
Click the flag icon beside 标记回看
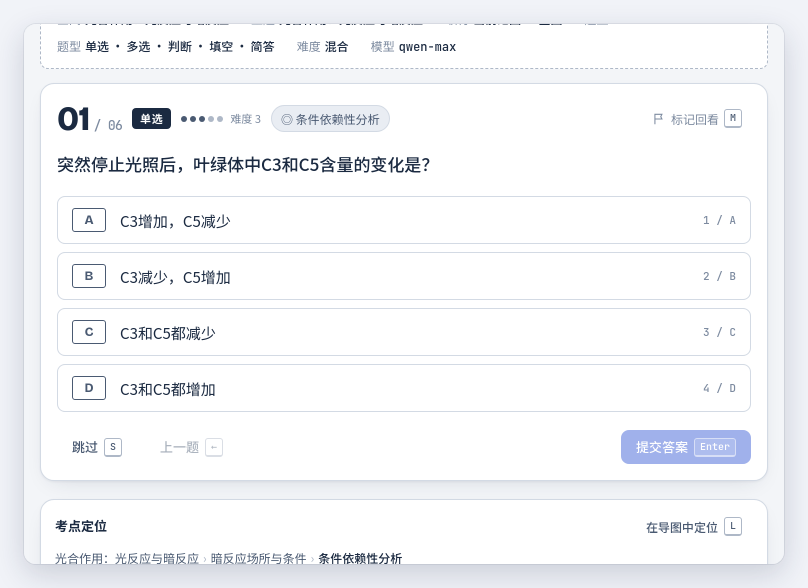point(658,119)
